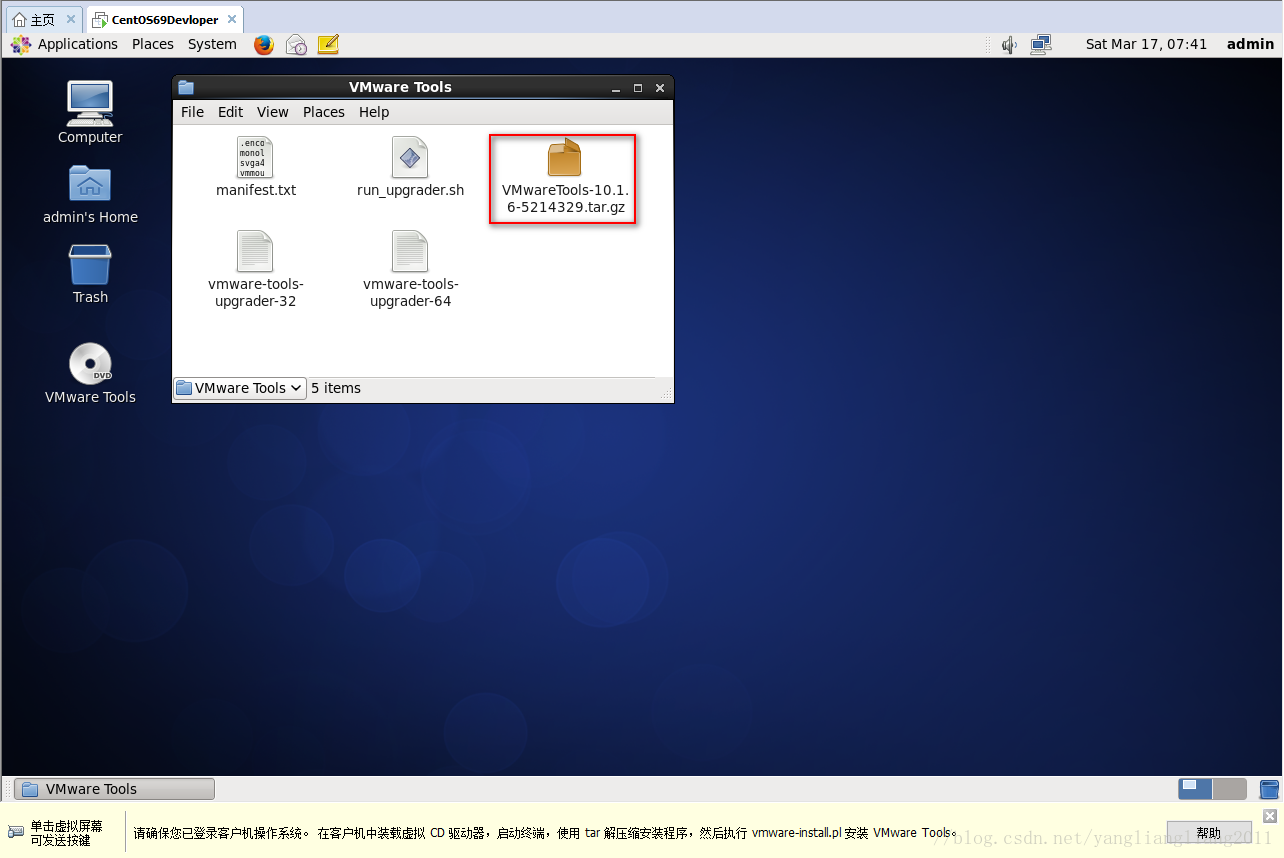Click the keyboard icon in VMware hint bar

pos(16,832)
